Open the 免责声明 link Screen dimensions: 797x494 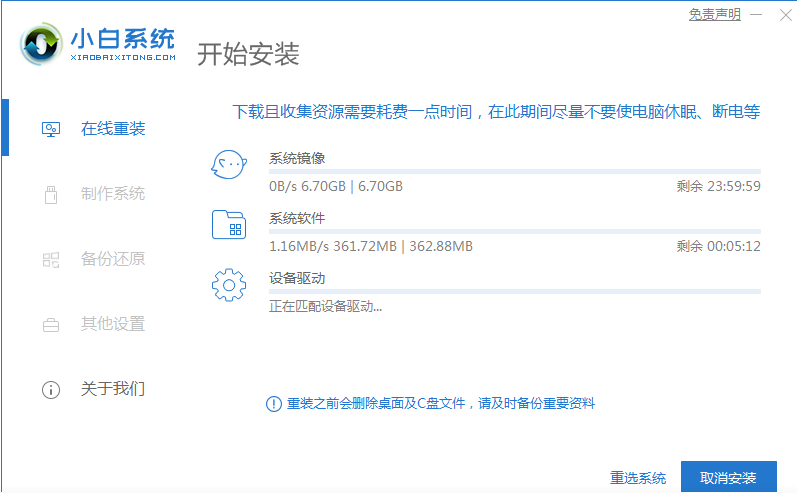pos(714,14)
